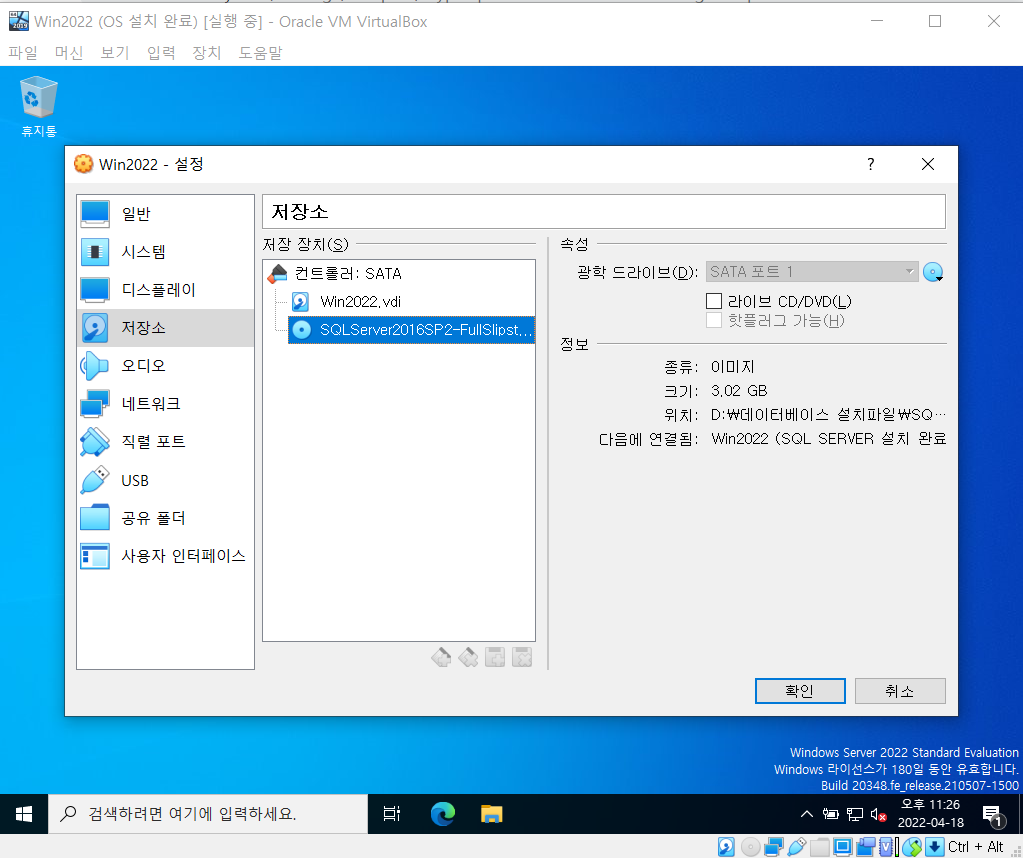Click the shared folders indicator in VirtualBox status bar
1023x858 pixels.
coord(819,847)
